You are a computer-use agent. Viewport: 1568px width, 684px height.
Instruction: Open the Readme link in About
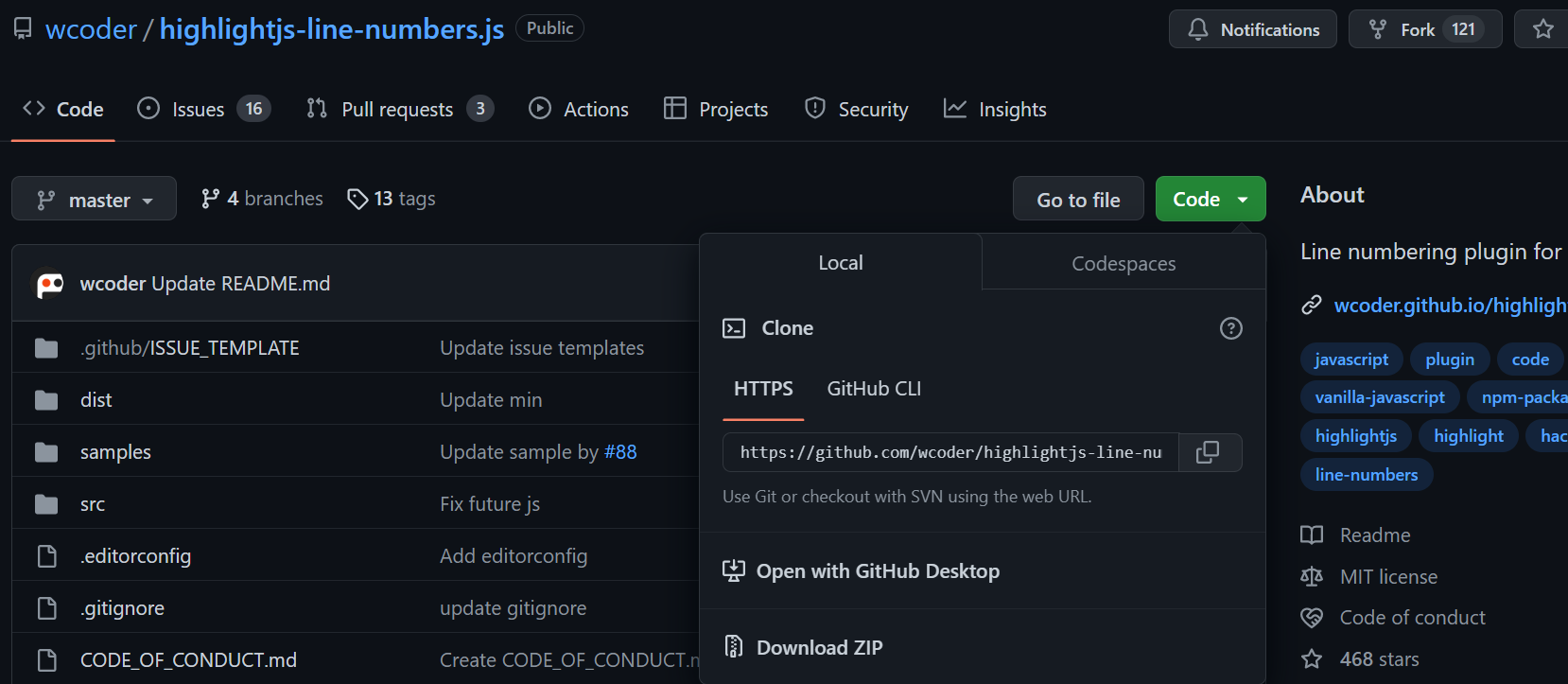pos(1356,535)
